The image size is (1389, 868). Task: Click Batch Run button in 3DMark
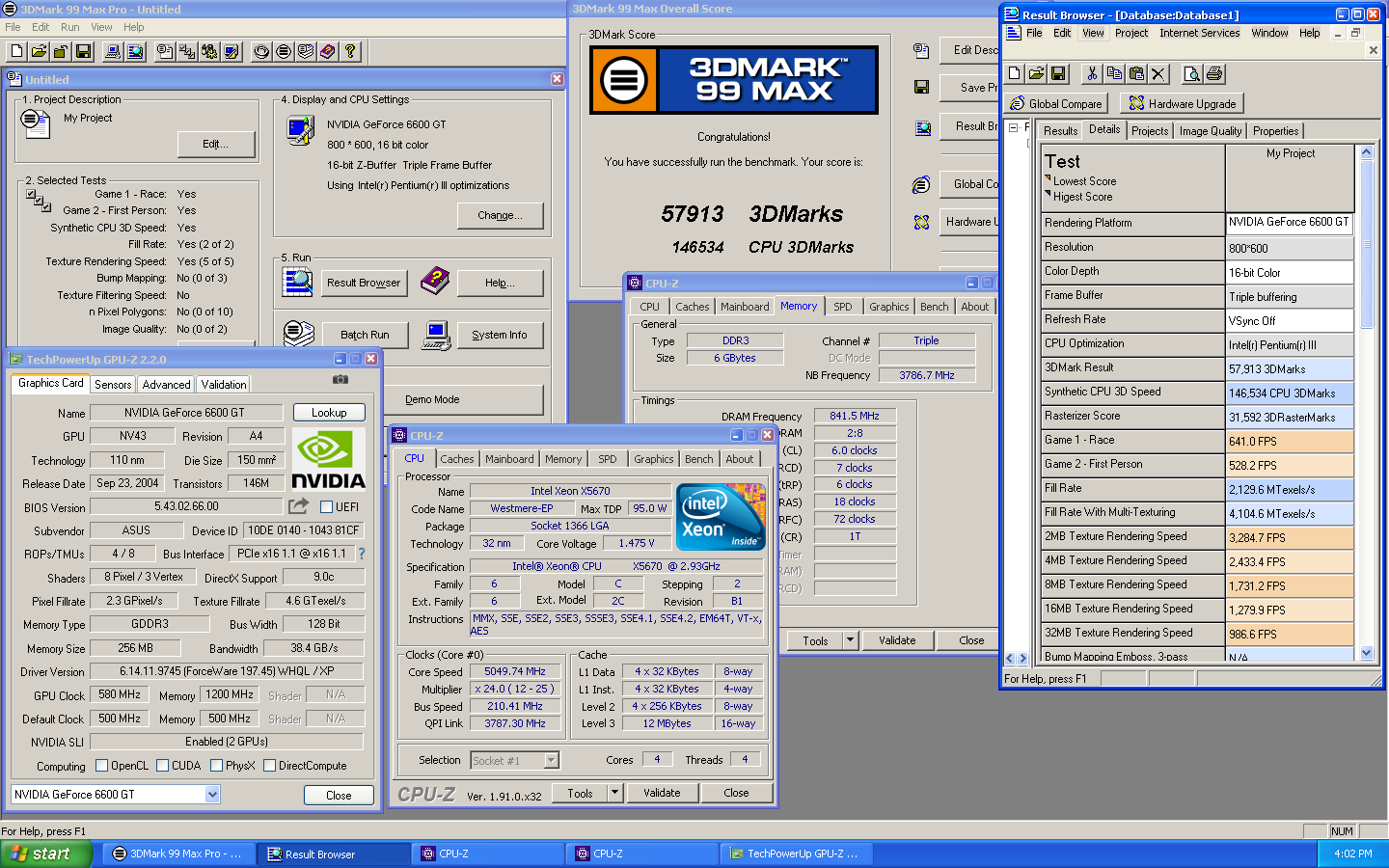365,335
